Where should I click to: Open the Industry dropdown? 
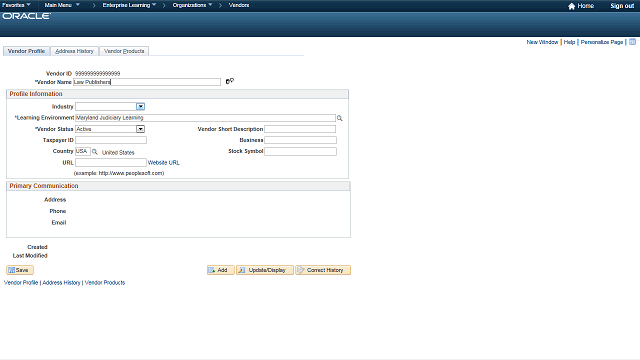coord(140,107)
